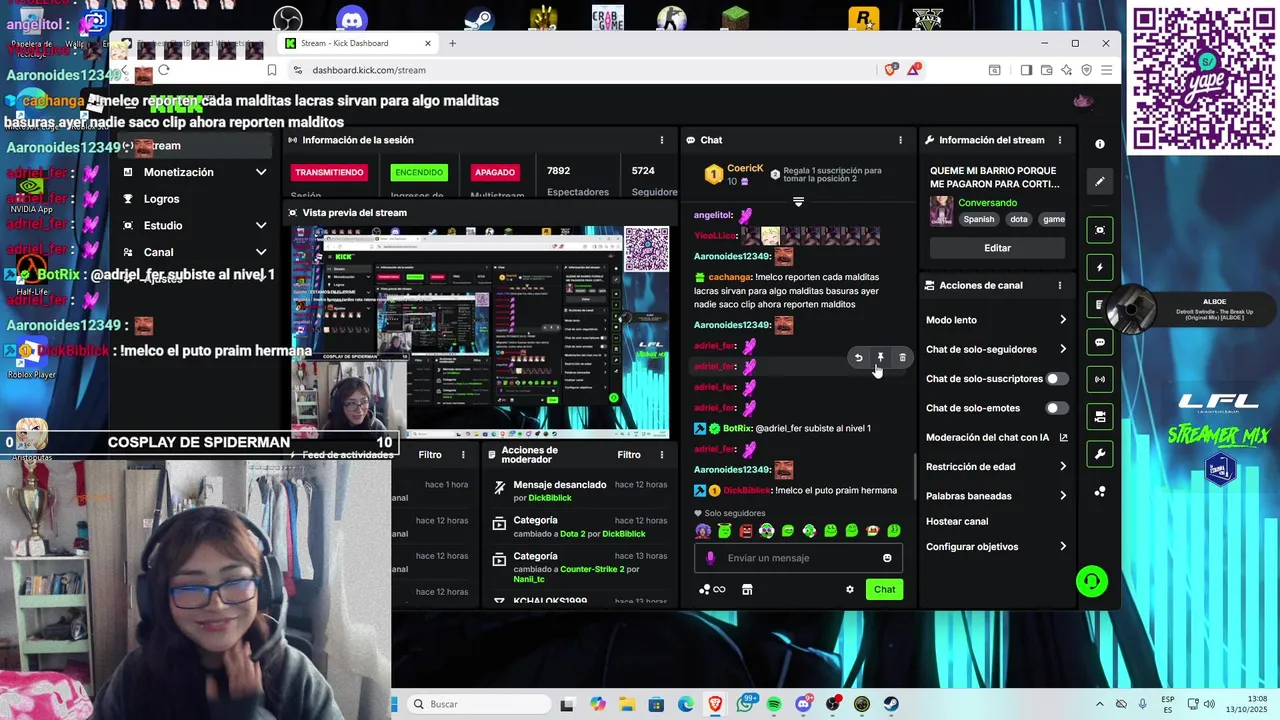The height and width of the screenshot is (720, 1280).
Task: Open Restricción de edad settings arrow
Action: pos(1063,466)
